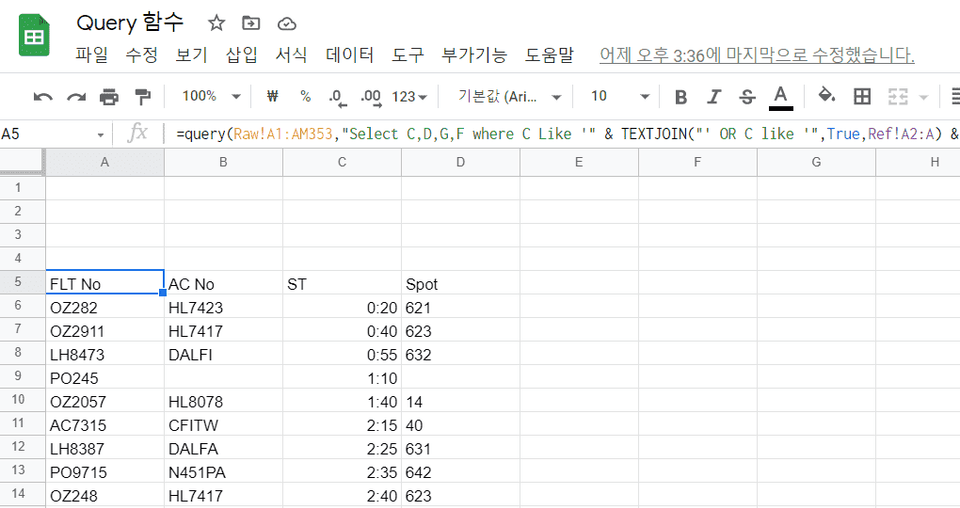Star the Query 함수 document
The width and height of the screenshot is (960, 508).
216,23
